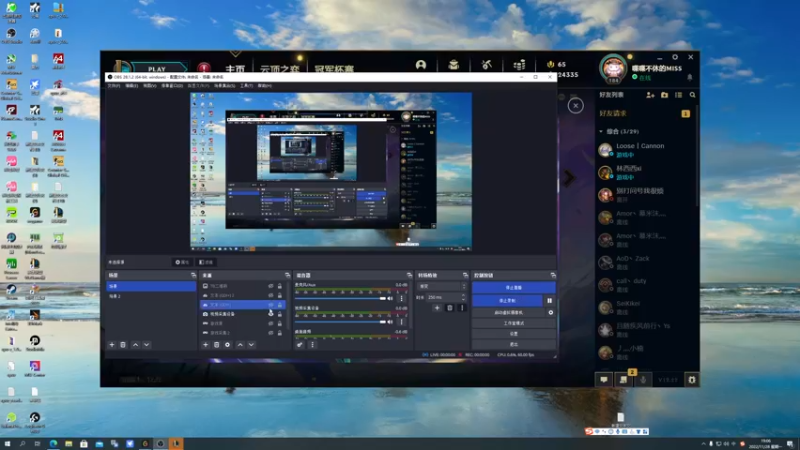Image resolution: width=800 pixels, height=450 pixels.
Task: Open virtual camera settings via the gear icon
Action: 551,312
